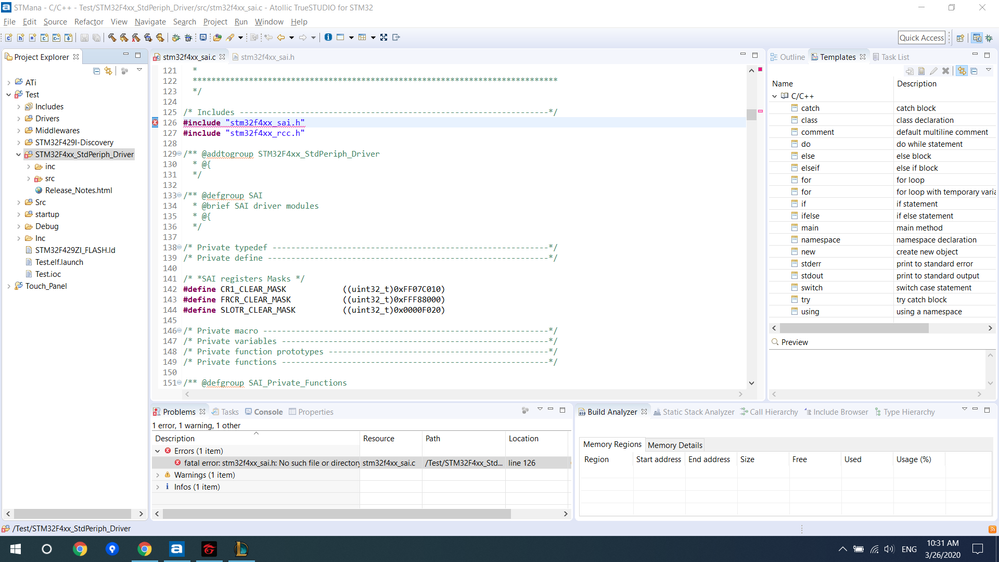999x562 pixels.
Task: Expand the ATi project
Action: [x=9, y=82]
